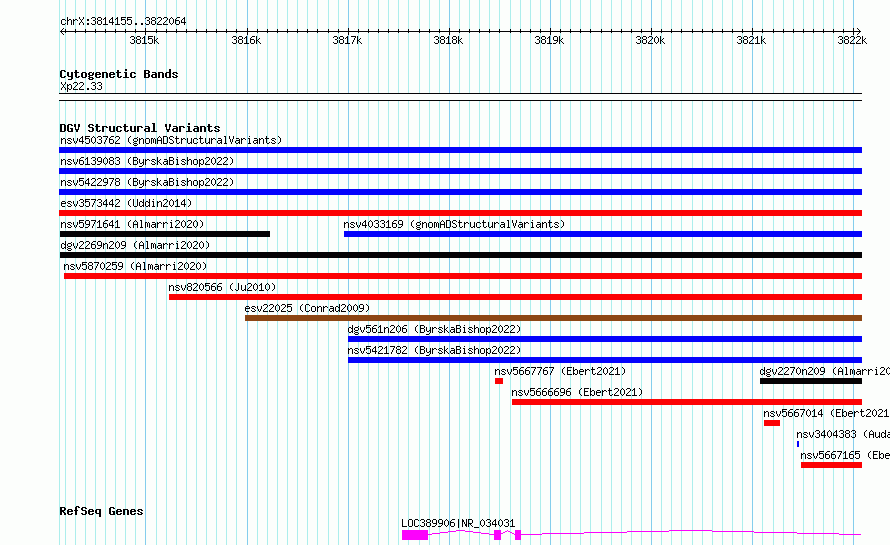Click the dgv2269n209 (Almarri2020) label
This screenshot has height=545, width=890.
click(135, 245)
